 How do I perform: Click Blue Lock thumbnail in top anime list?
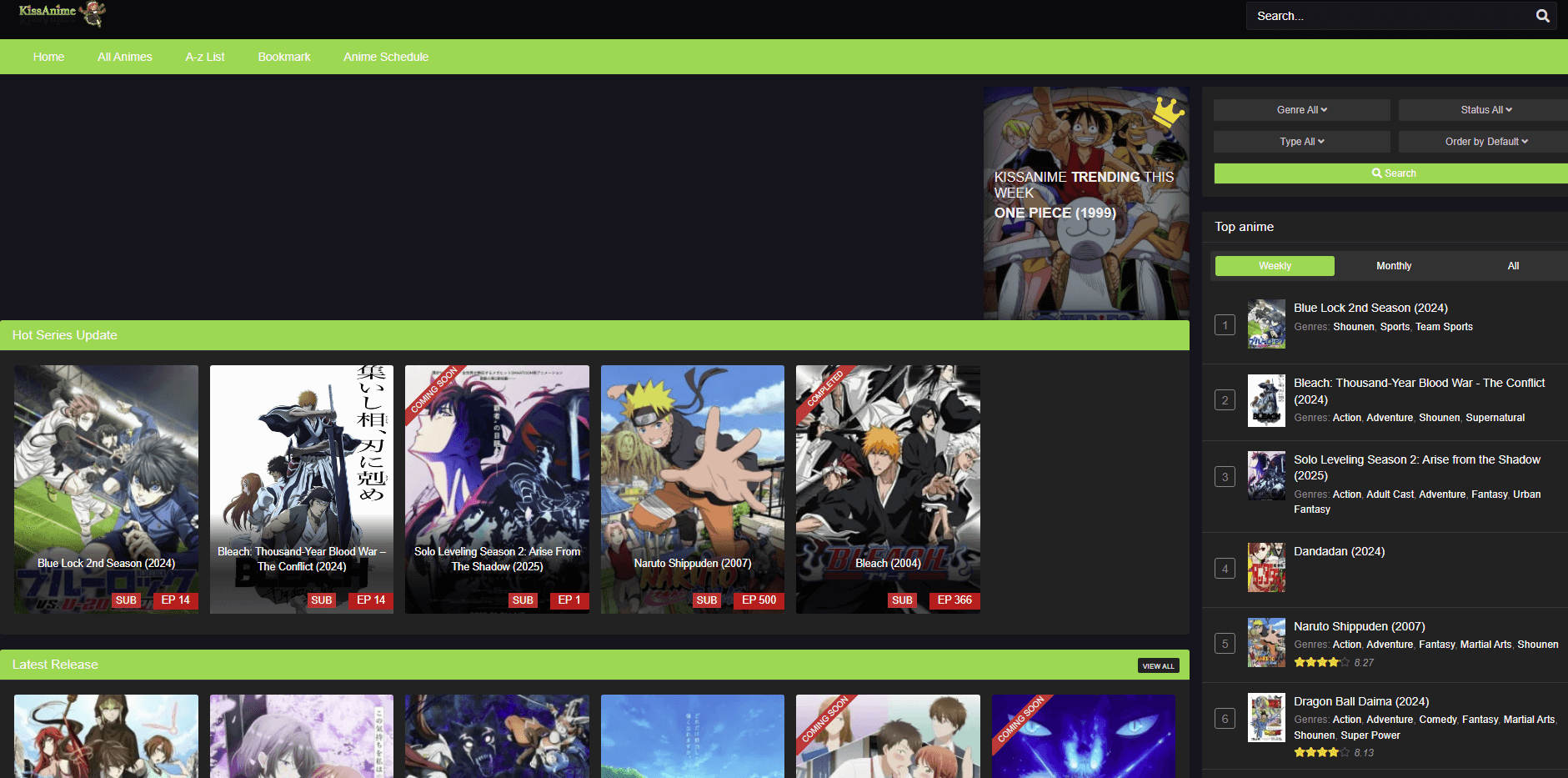point(1266,324)
